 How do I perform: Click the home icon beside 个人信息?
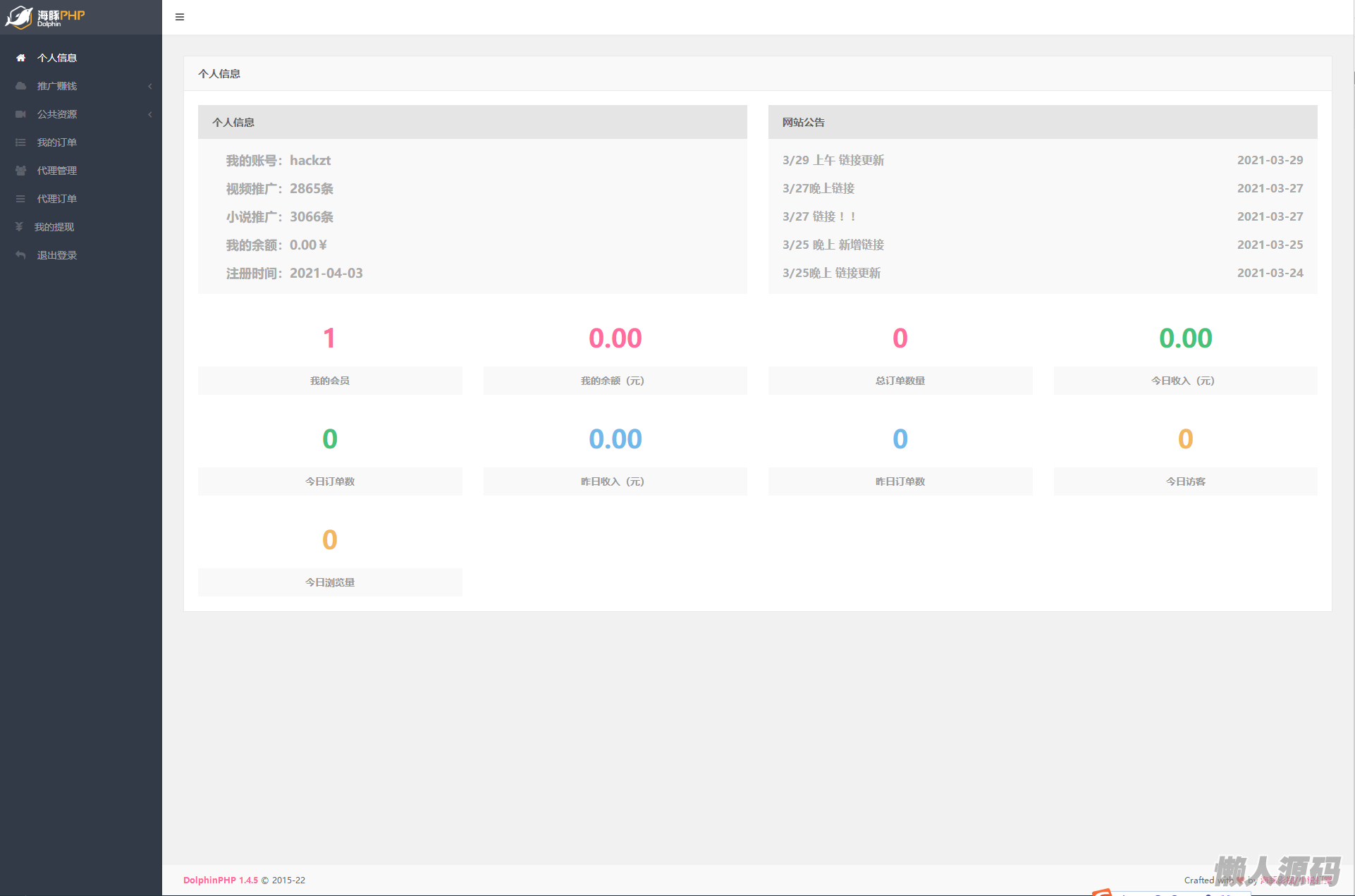tap(21, 58)
